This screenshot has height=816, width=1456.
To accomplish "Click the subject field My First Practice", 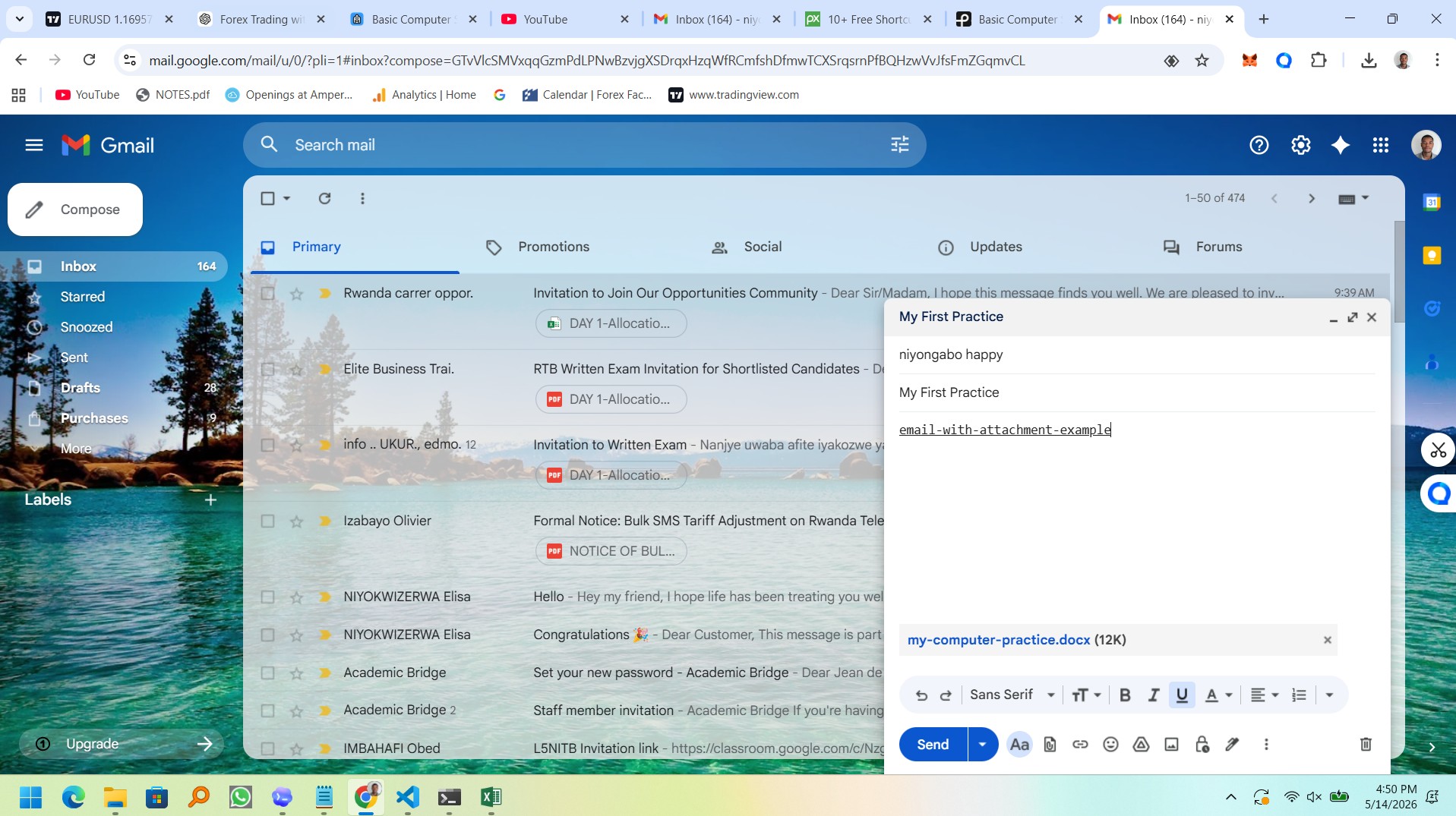I will [x=1137, y=392].
